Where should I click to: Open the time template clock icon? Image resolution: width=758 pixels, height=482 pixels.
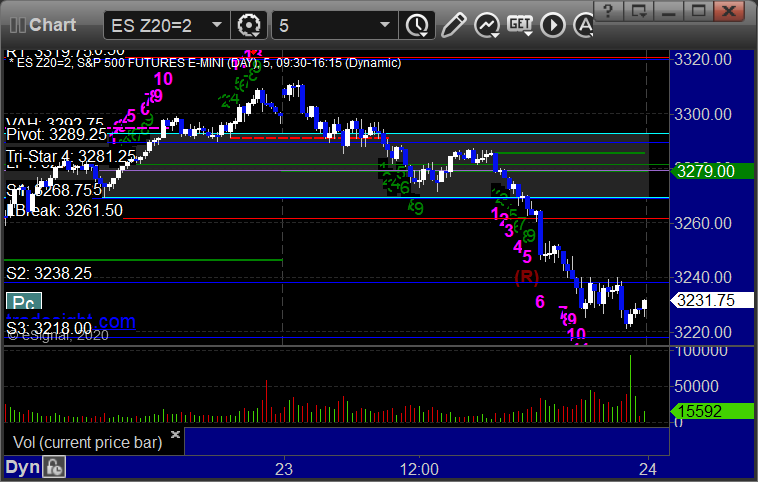point(417,25)
